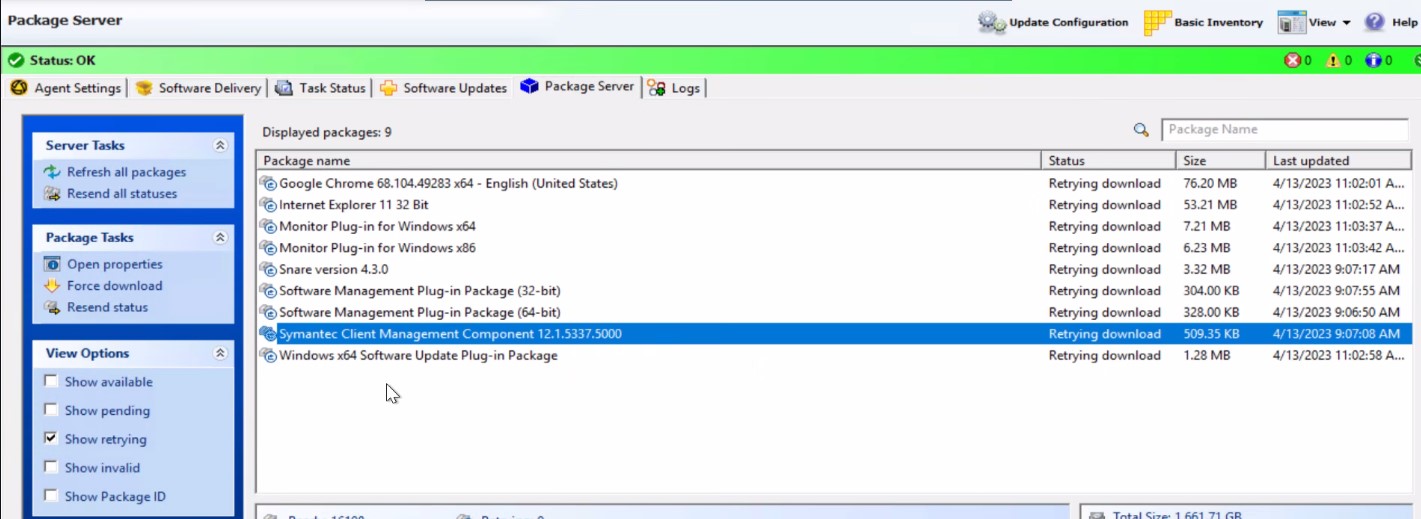
Task: Click the Windows x64 Software Update package icon
Action: (x=267, y=355)
